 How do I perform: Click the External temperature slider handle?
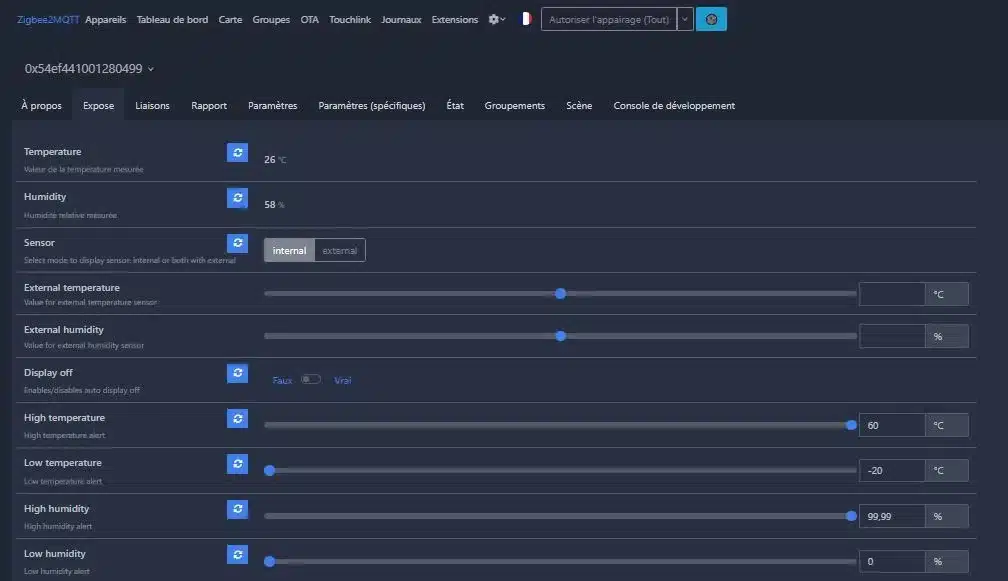[x=560, y=294]
